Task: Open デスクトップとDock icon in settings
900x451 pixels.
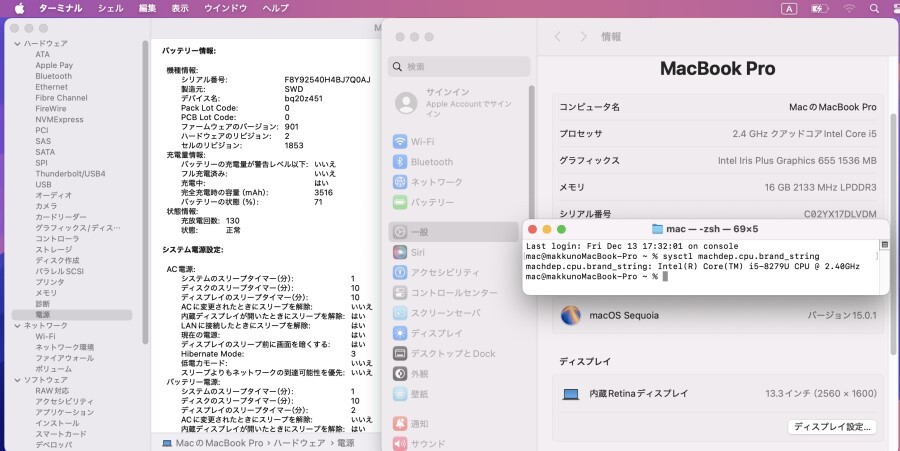Action: [400, 353]
